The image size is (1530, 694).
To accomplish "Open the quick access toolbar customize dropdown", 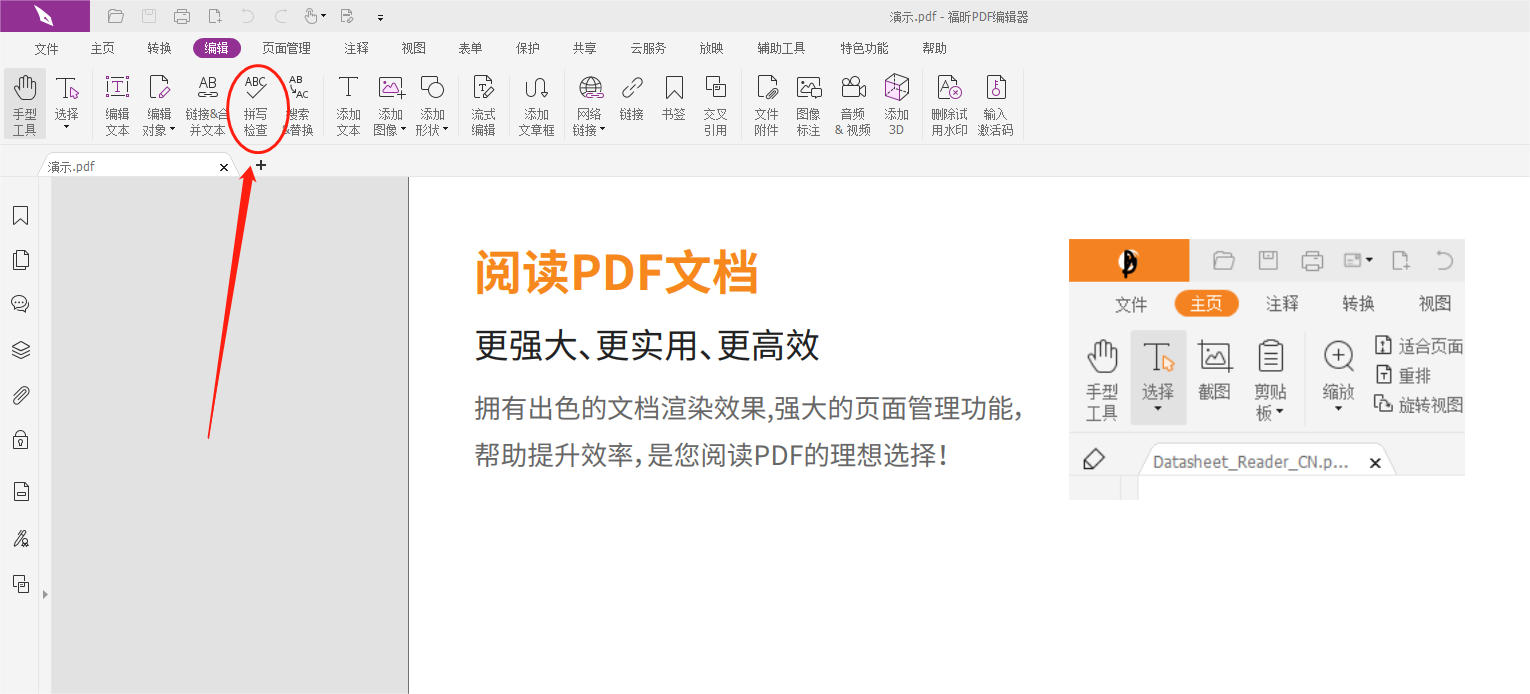I will click(x=380, y=17).
